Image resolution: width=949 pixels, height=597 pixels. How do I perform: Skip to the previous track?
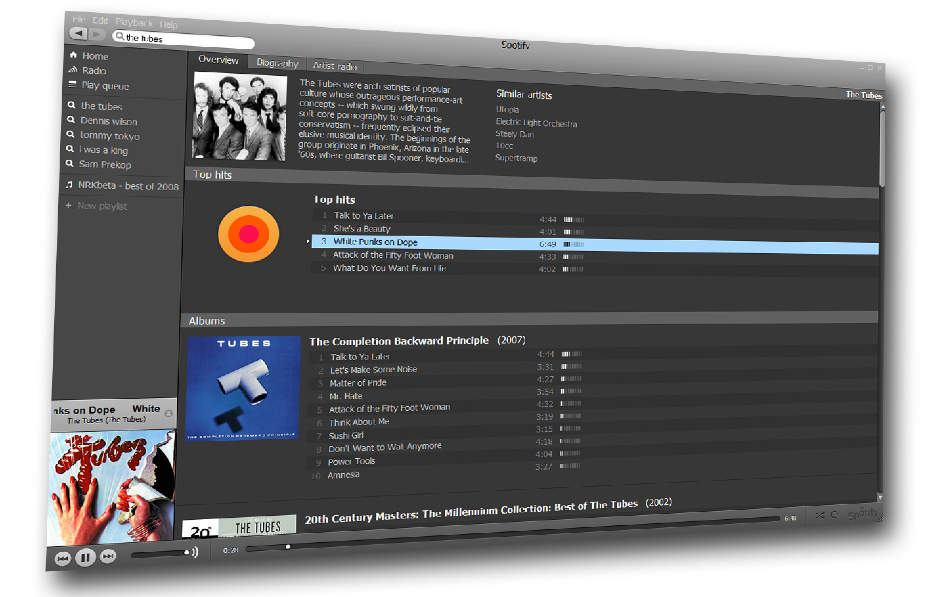pos(62,558)
